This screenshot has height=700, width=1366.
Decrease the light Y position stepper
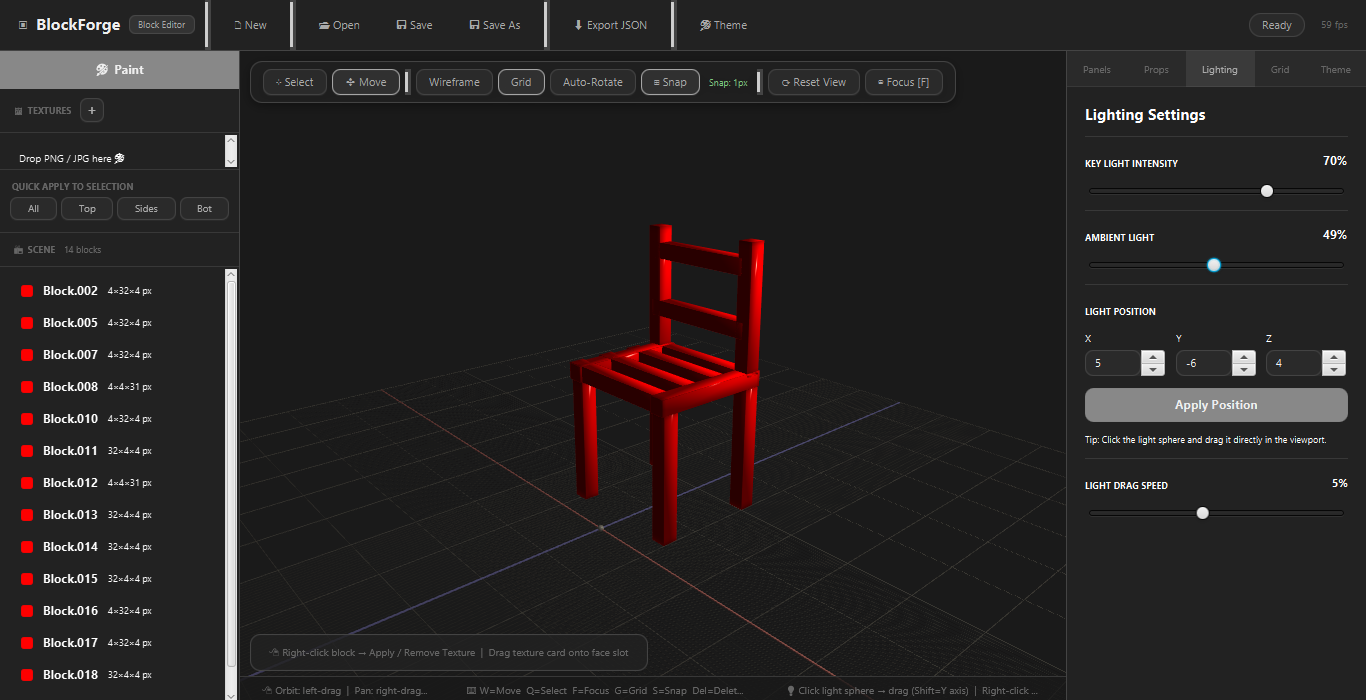1244,370
